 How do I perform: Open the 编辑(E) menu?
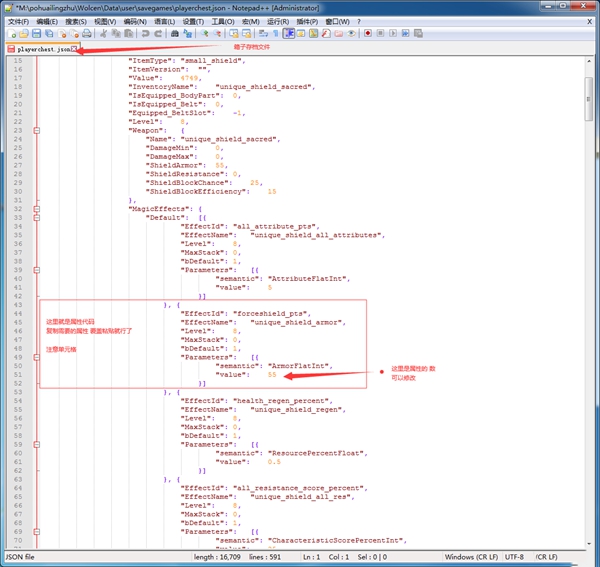pos(47,22)
